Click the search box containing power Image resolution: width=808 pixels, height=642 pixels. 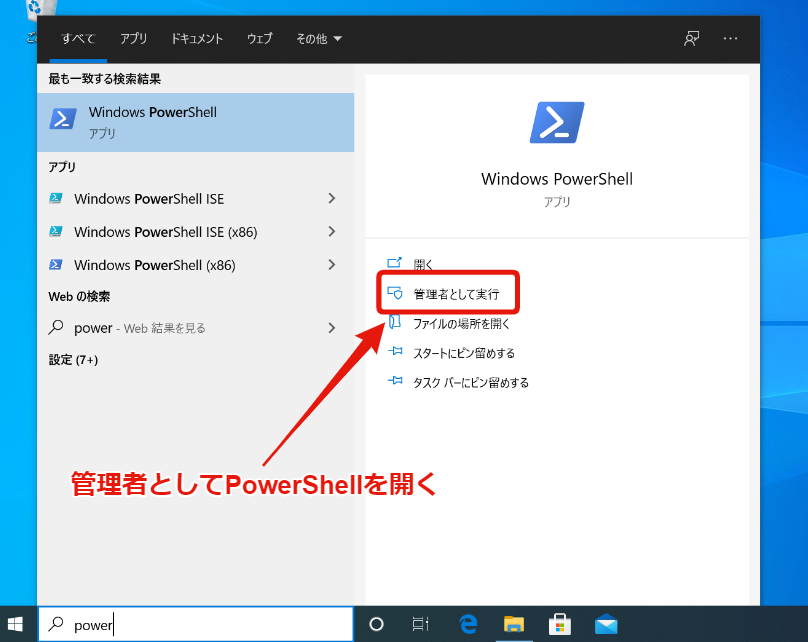pyautogui.click(x=196, y=624)
